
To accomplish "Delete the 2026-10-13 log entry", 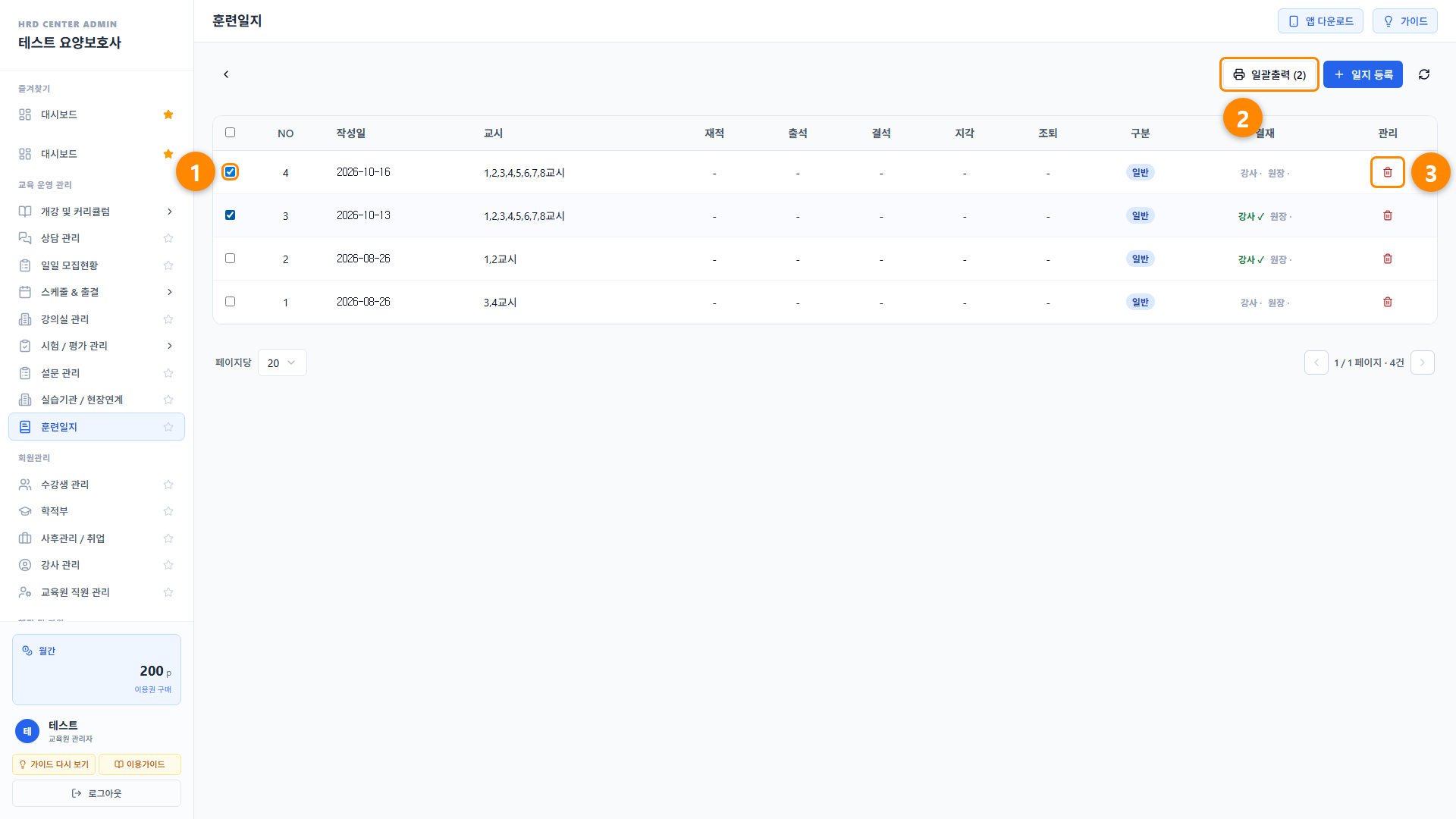I will click(x=1387, y=215).
